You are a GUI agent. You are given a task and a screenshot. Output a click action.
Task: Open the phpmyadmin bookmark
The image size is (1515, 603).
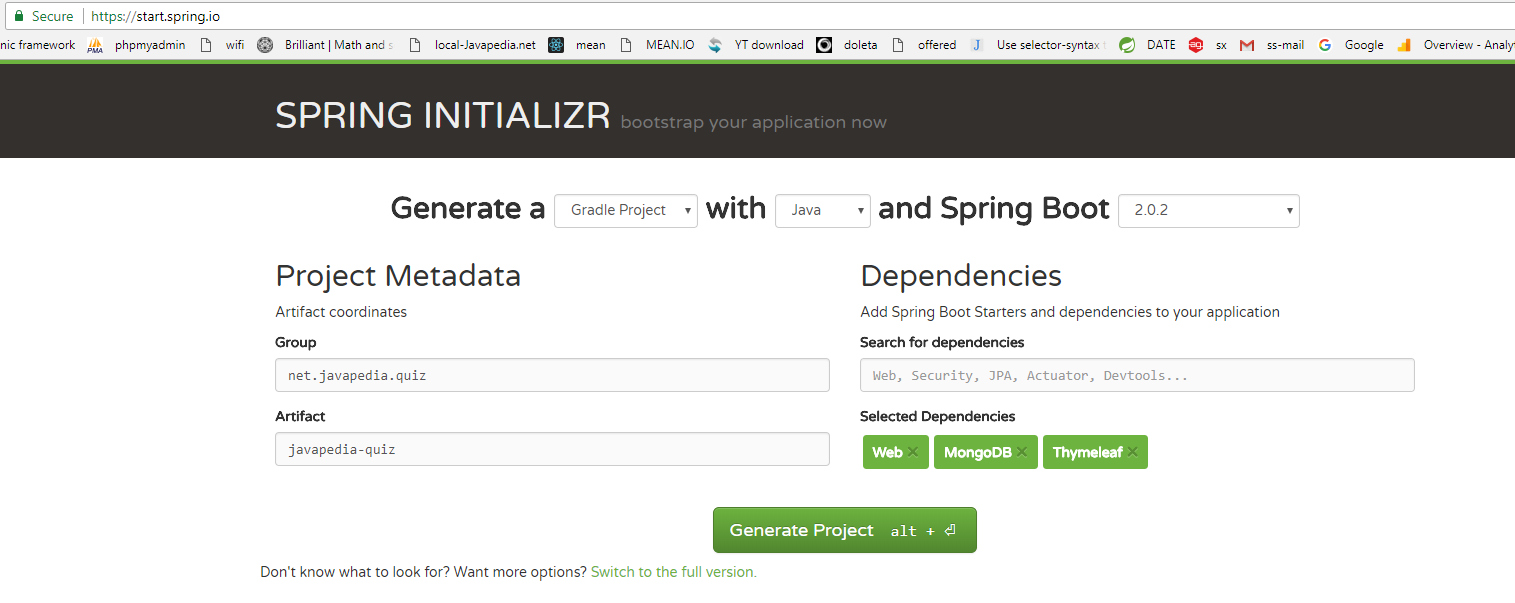(x=138, y=45)
